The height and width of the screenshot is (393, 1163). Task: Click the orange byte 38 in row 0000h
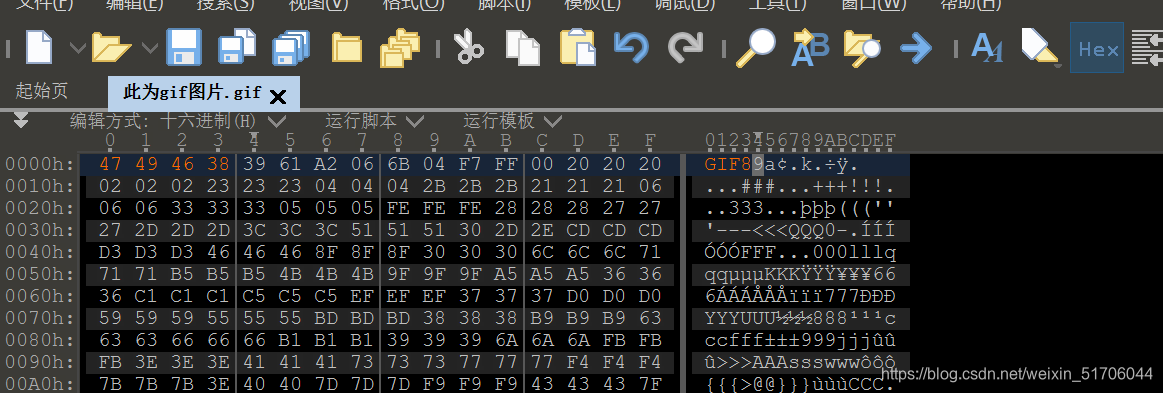point(218,164)
